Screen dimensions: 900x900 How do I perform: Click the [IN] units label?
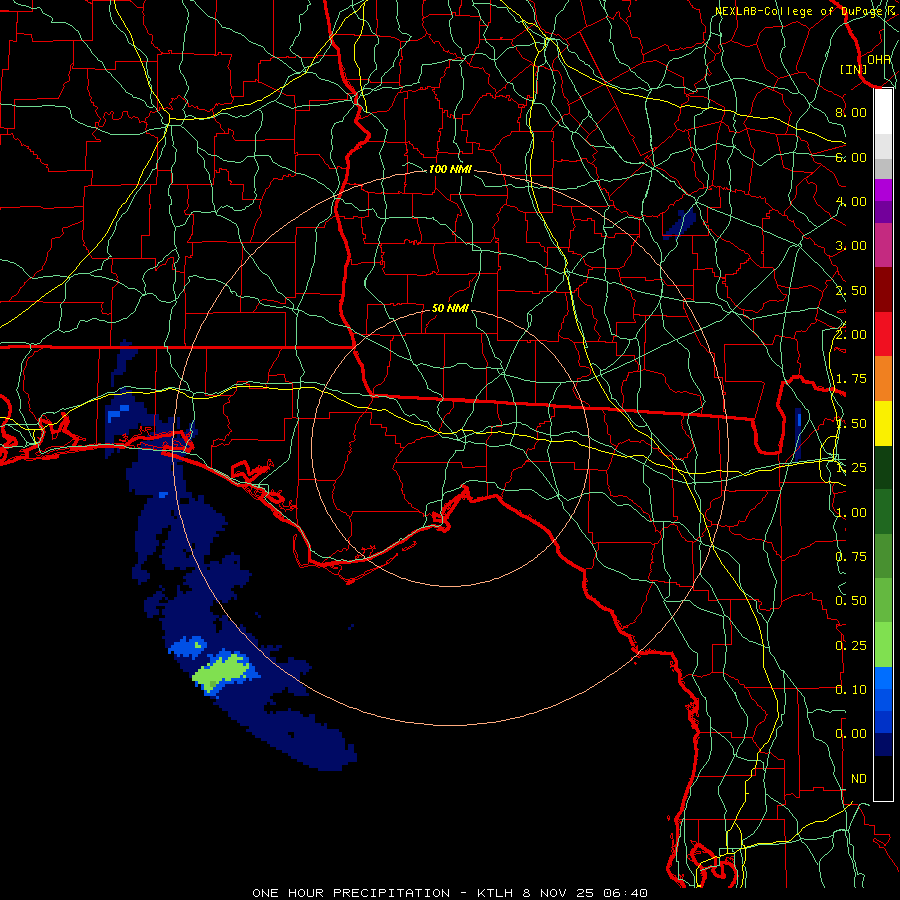854,69
